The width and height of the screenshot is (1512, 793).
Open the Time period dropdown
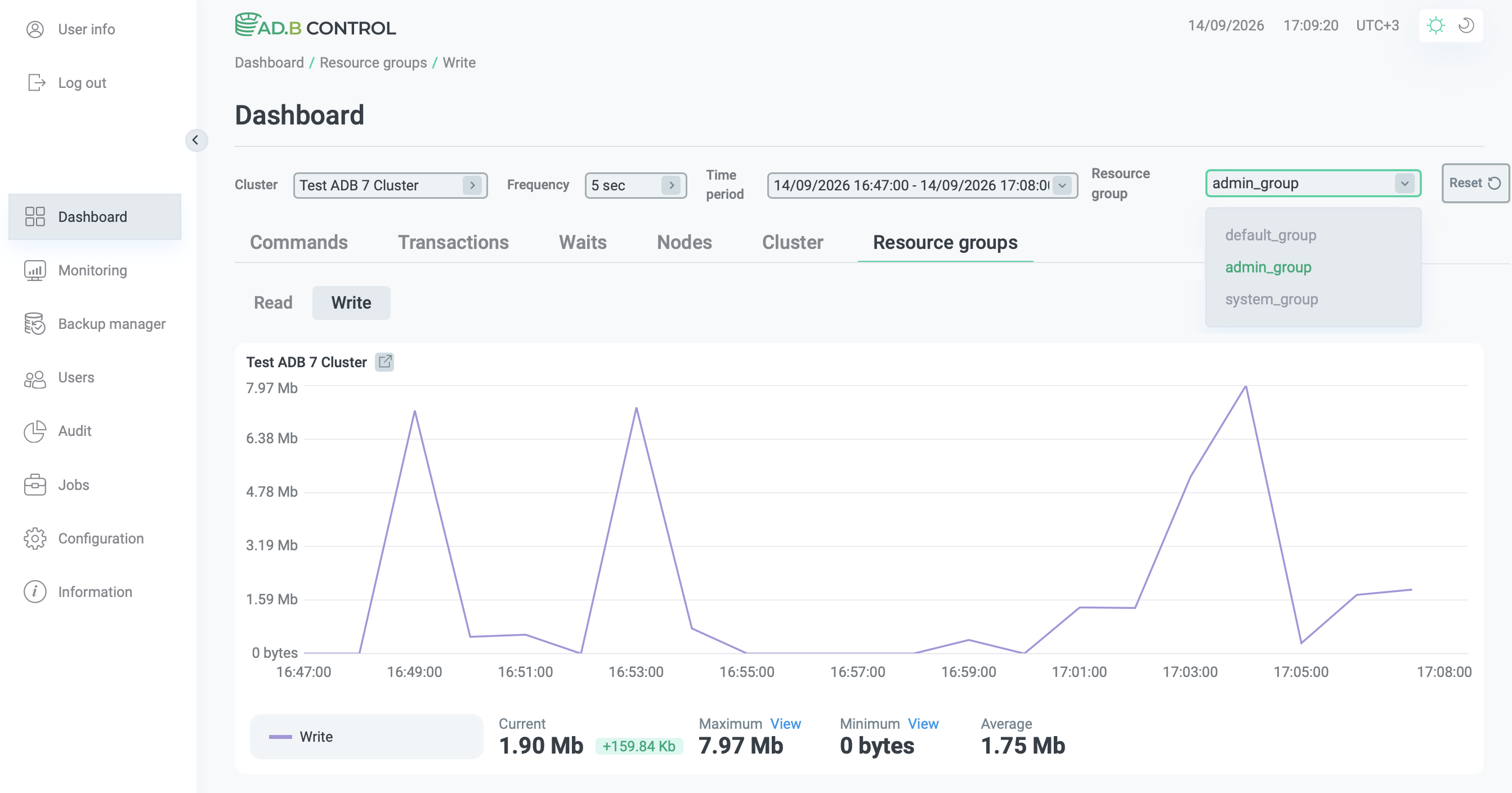coord(922,185)
